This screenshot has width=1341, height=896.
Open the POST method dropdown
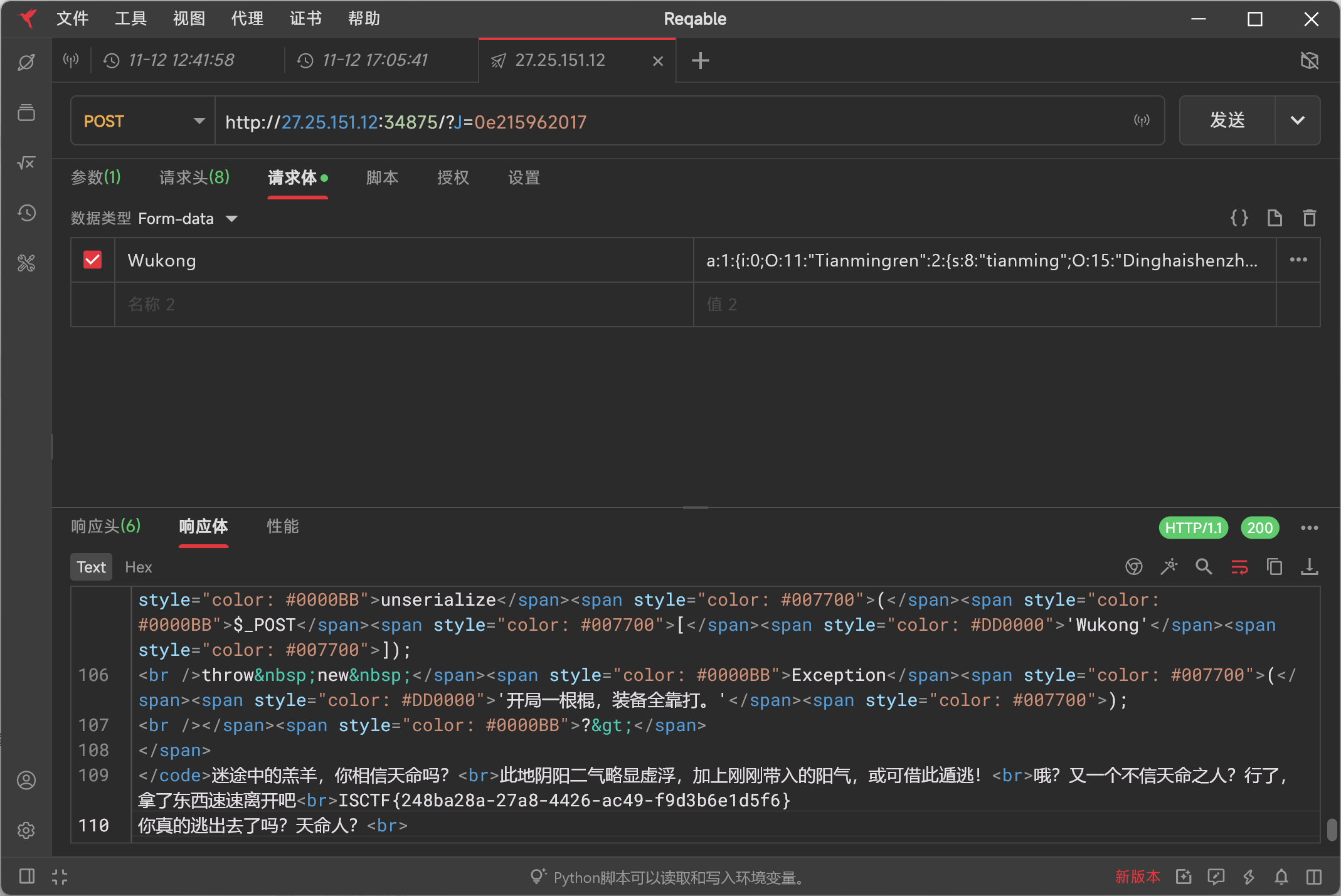(143, 121)
